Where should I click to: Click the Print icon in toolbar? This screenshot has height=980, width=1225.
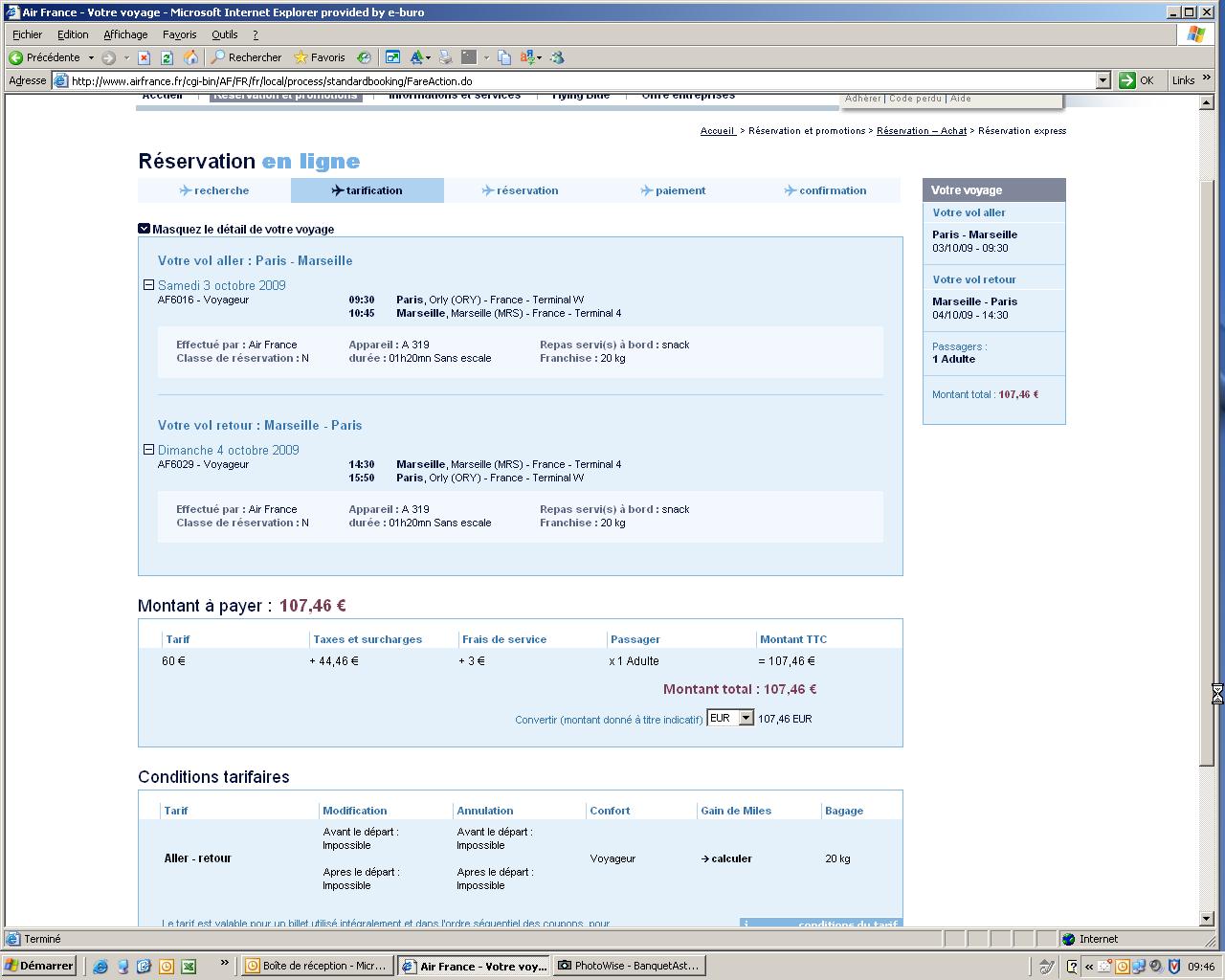coord(446,57)
